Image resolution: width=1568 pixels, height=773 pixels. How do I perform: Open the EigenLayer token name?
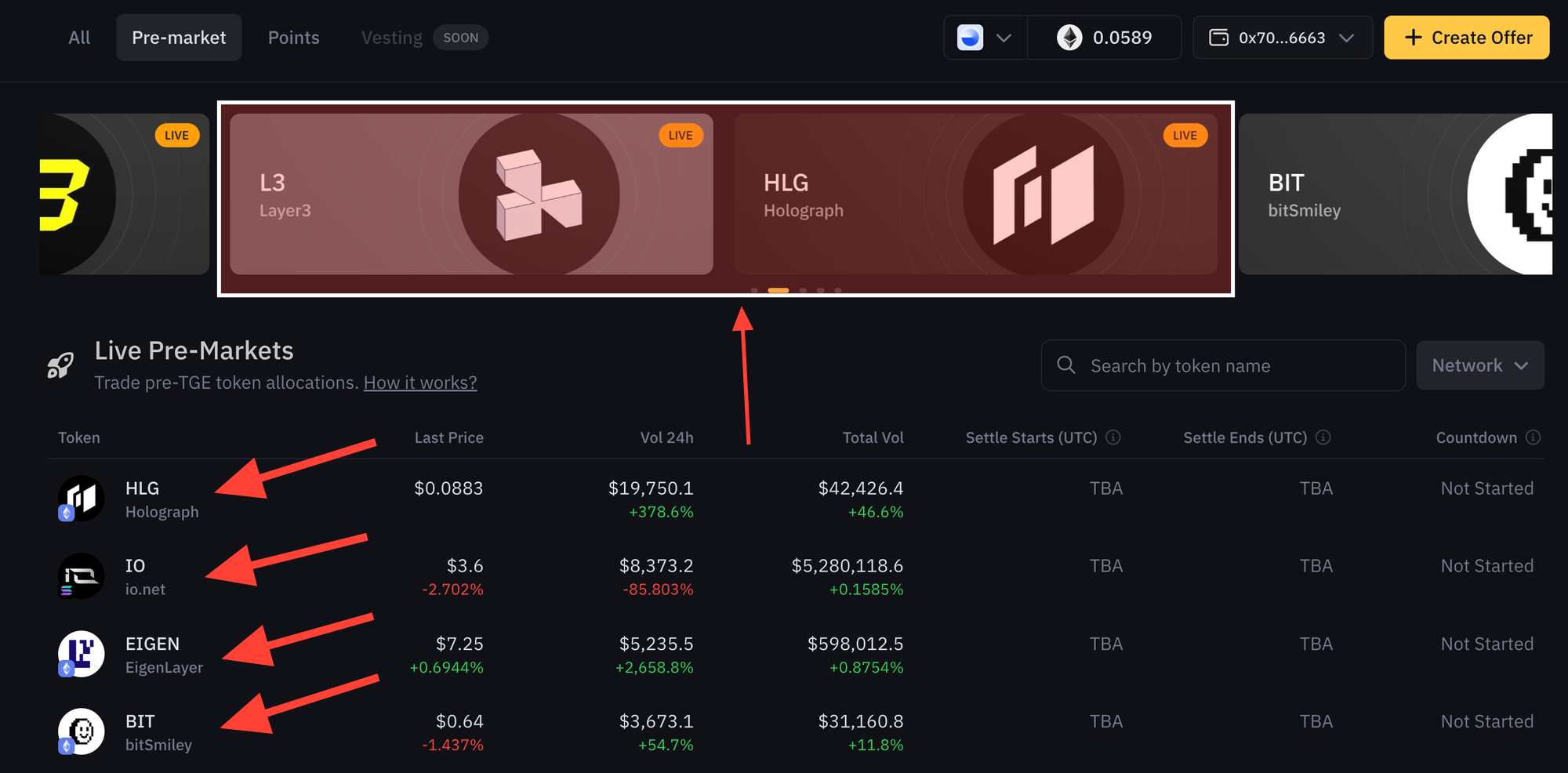(165, 667)
